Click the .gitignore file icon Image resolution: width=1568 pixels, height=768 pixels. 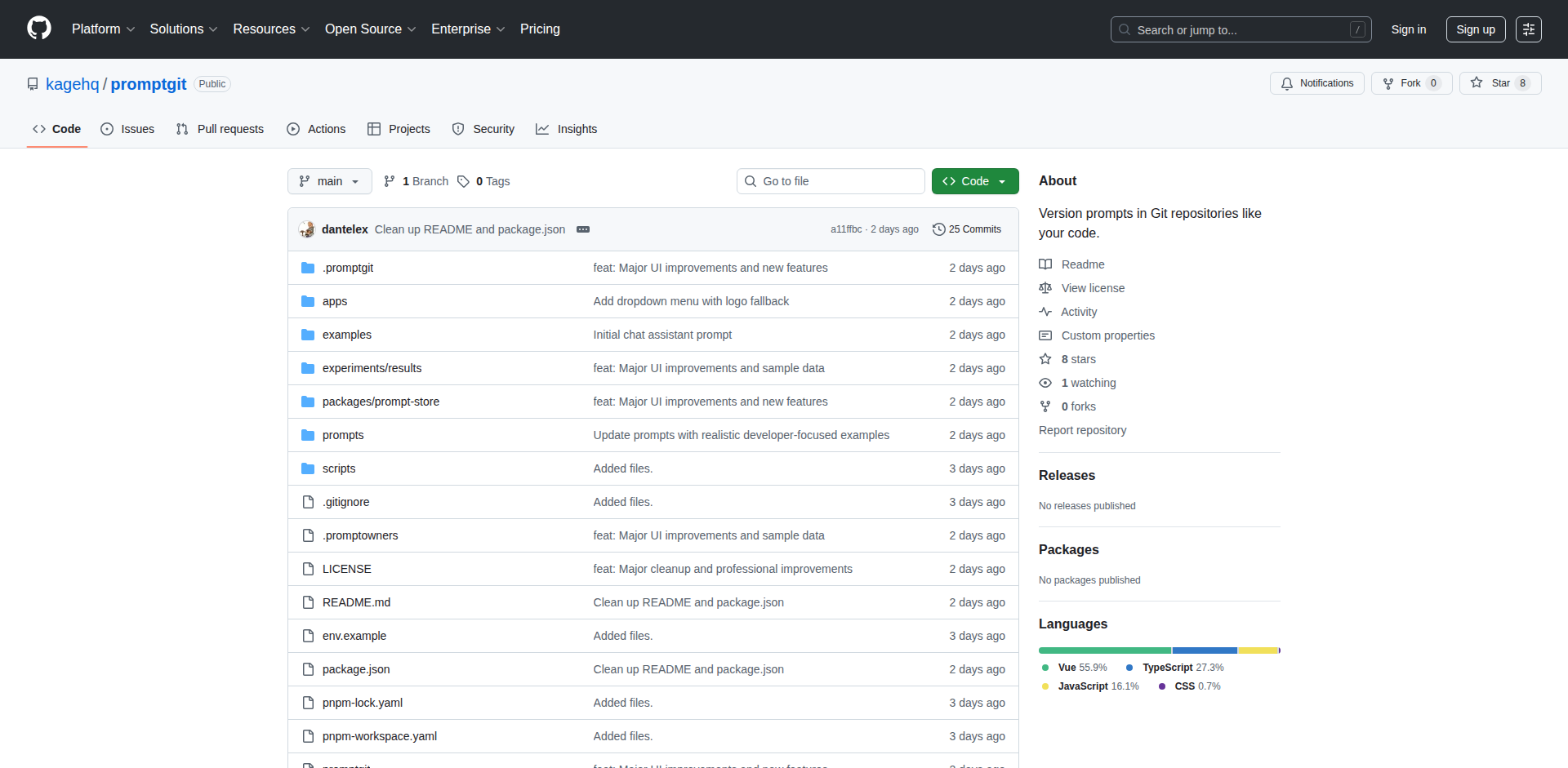click(x=308, y=502)
